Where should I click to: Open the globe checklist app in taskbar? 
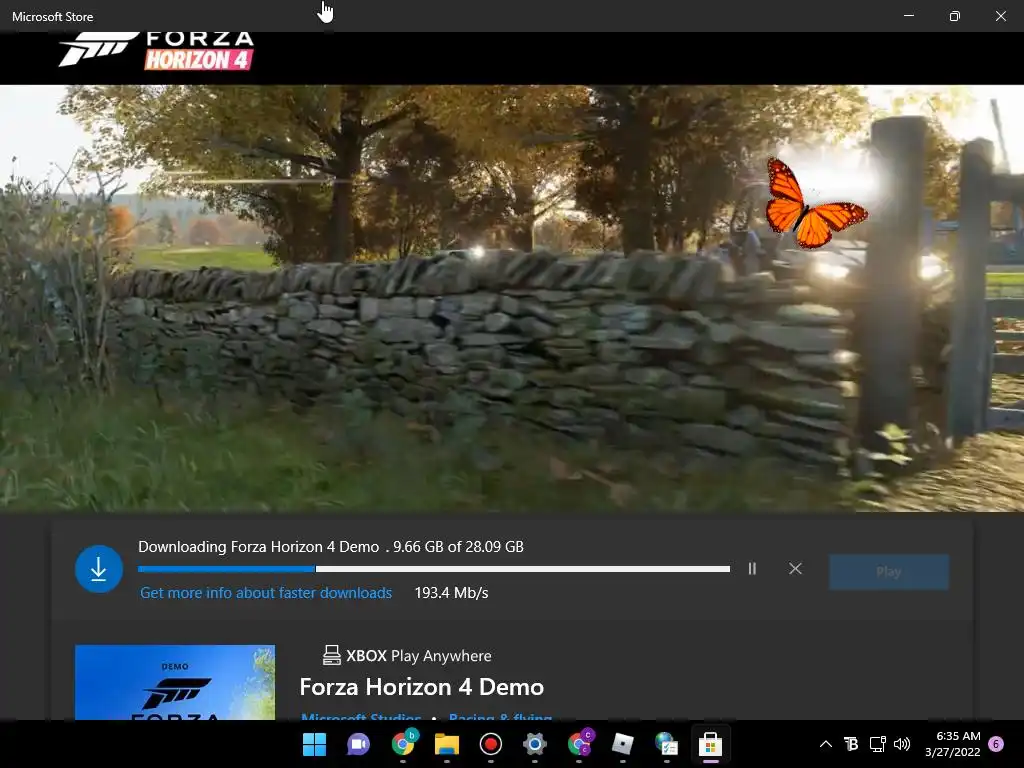pyautogui.click(x=666, y=744)
